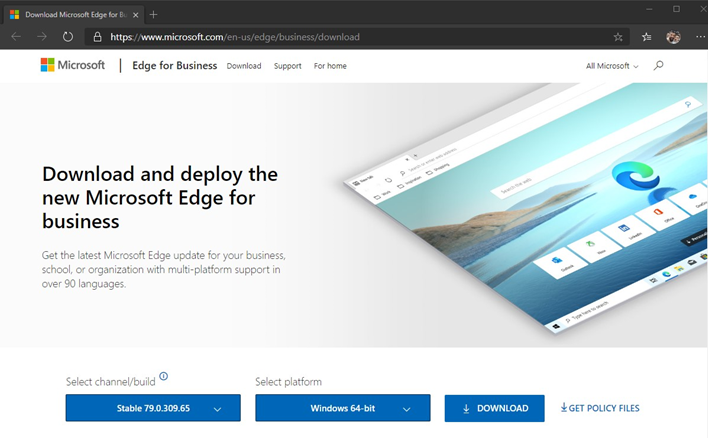
Task: Select the Download Microsoft Edge for Business tab
Action: (x=75, y=15)
